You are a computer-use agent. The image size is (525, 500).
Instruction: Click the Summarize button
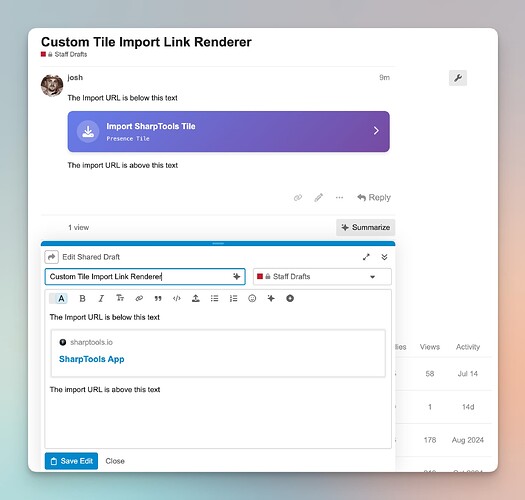[x=365, y=227]
